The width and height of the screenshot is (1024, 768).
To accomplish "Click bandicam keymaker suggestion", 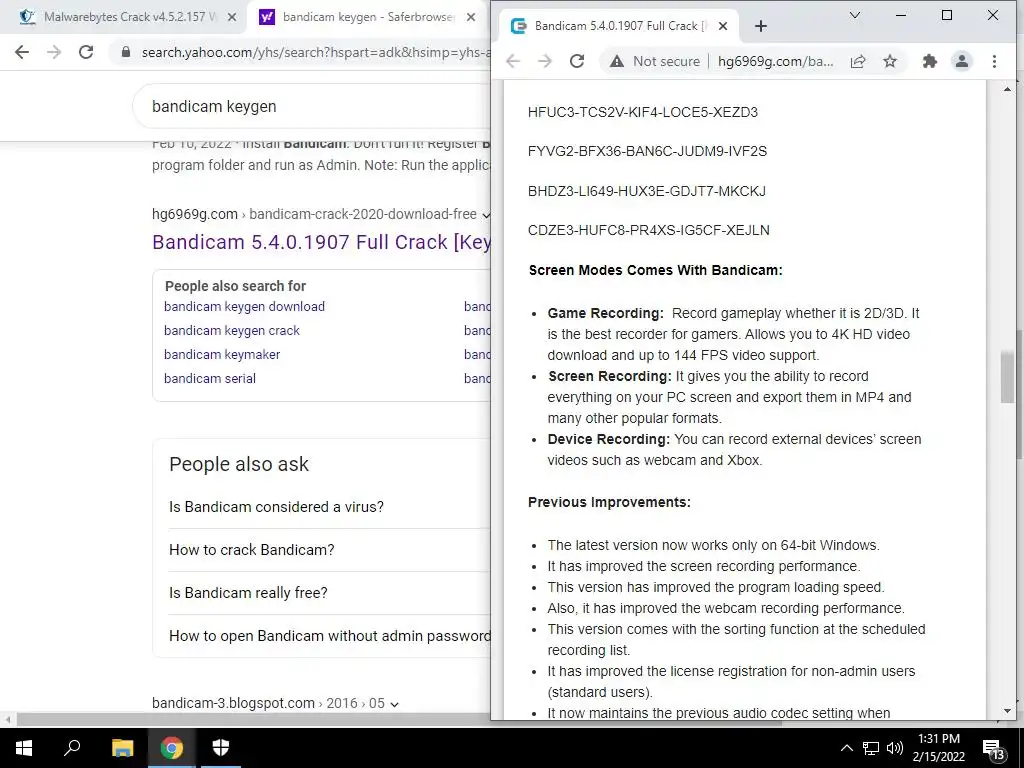I will point(222,355).
